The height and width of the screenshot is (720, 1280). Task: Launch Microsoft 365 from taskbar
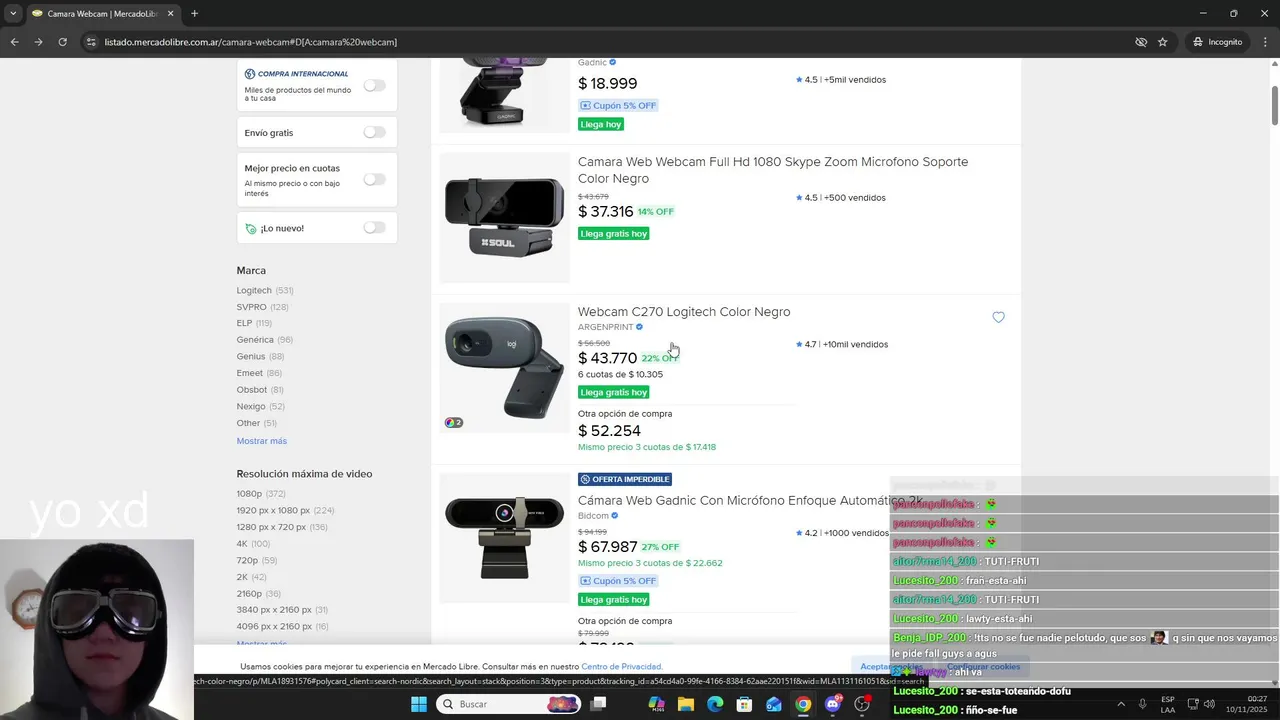click(x=657, y=704)
